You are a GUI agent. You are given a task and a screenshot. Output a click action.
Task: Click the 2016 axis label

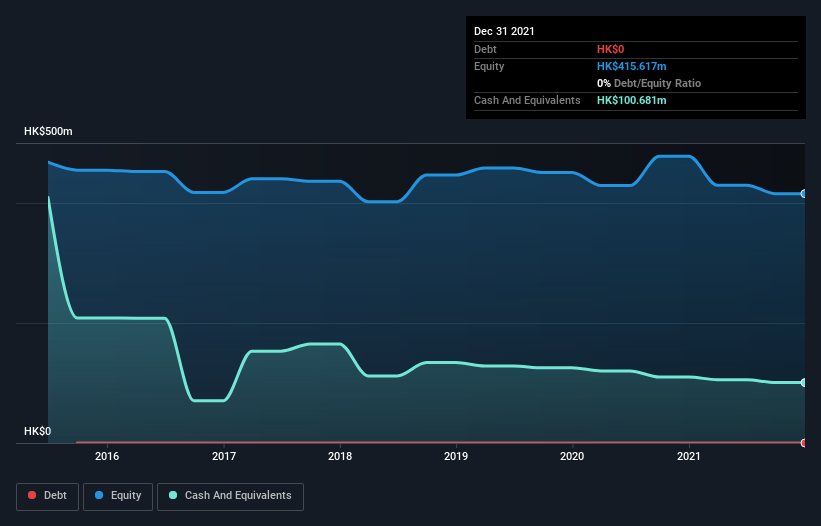pyautogui.click(x=107, y=456)
